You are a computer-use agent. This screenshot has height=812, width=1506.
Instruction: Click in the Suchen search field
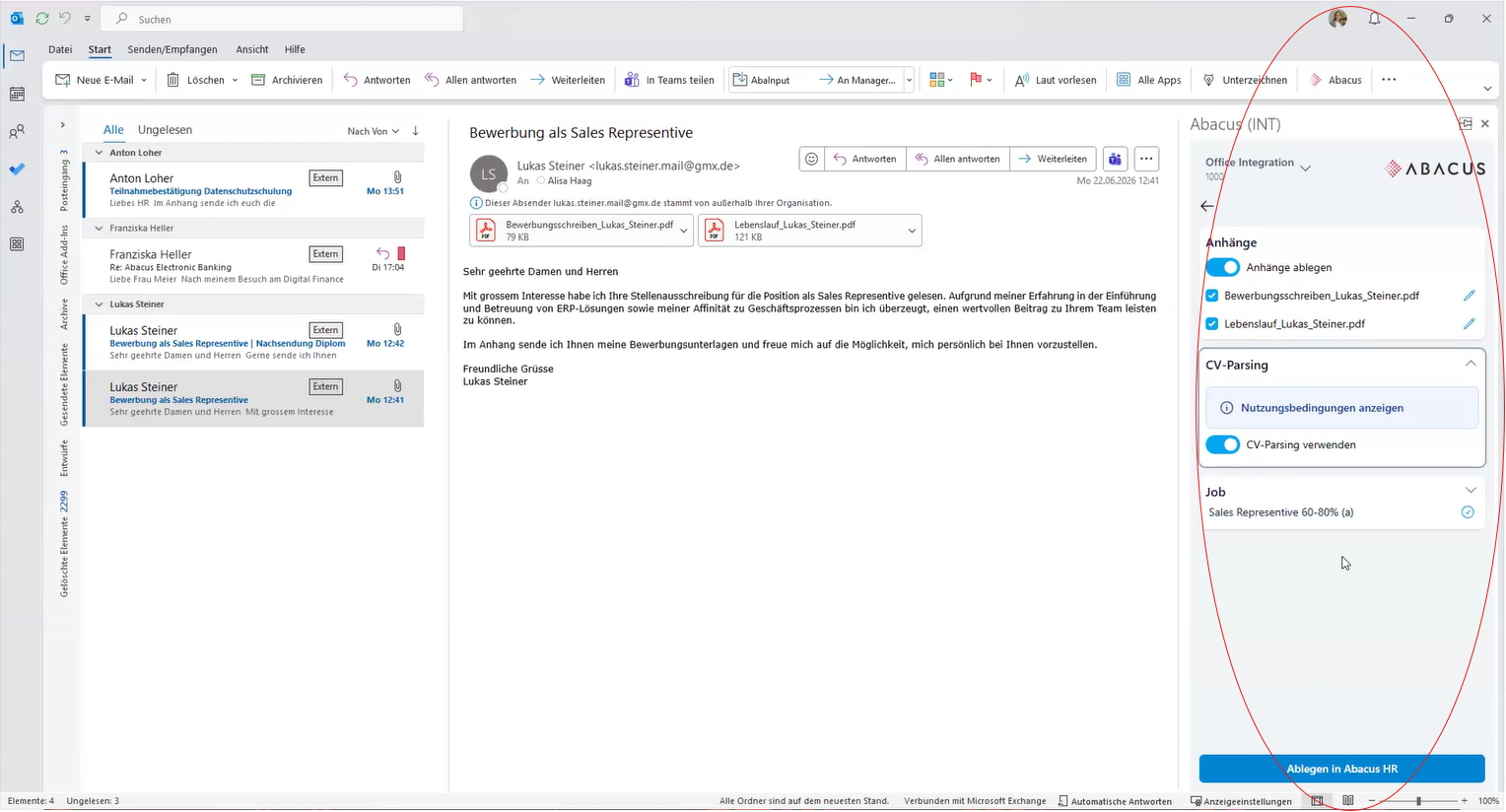pos(284,19)
